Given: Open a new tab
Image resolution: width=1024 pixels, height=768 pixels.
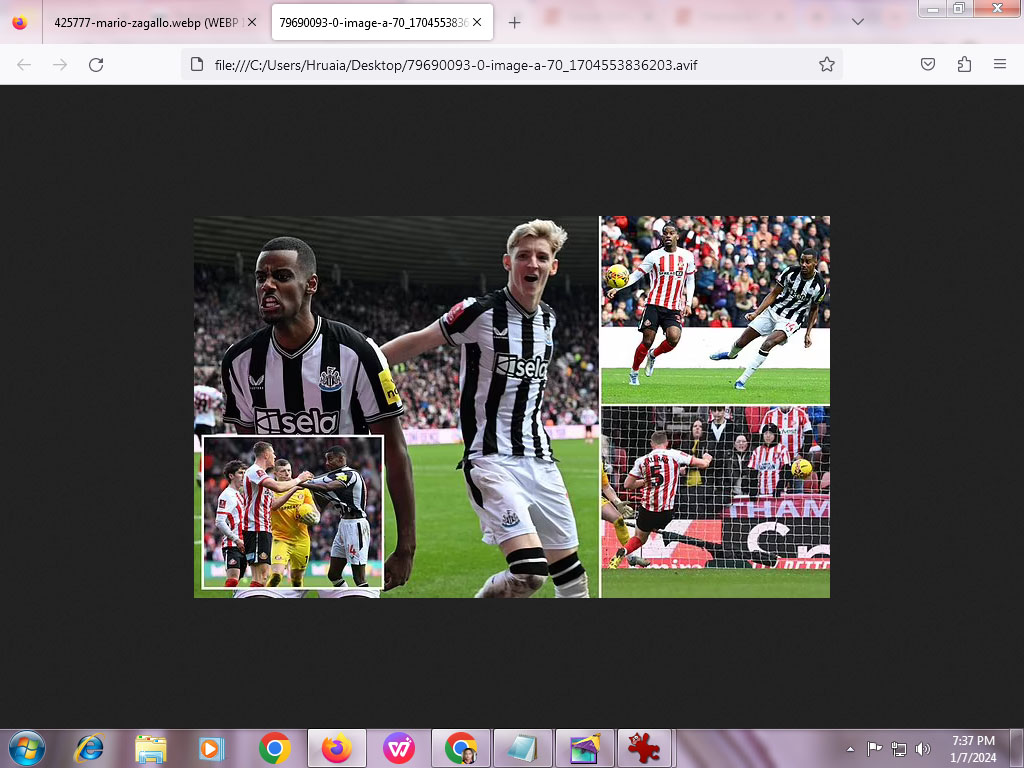Looking at the screenshot, I should (x=515, y=22).
